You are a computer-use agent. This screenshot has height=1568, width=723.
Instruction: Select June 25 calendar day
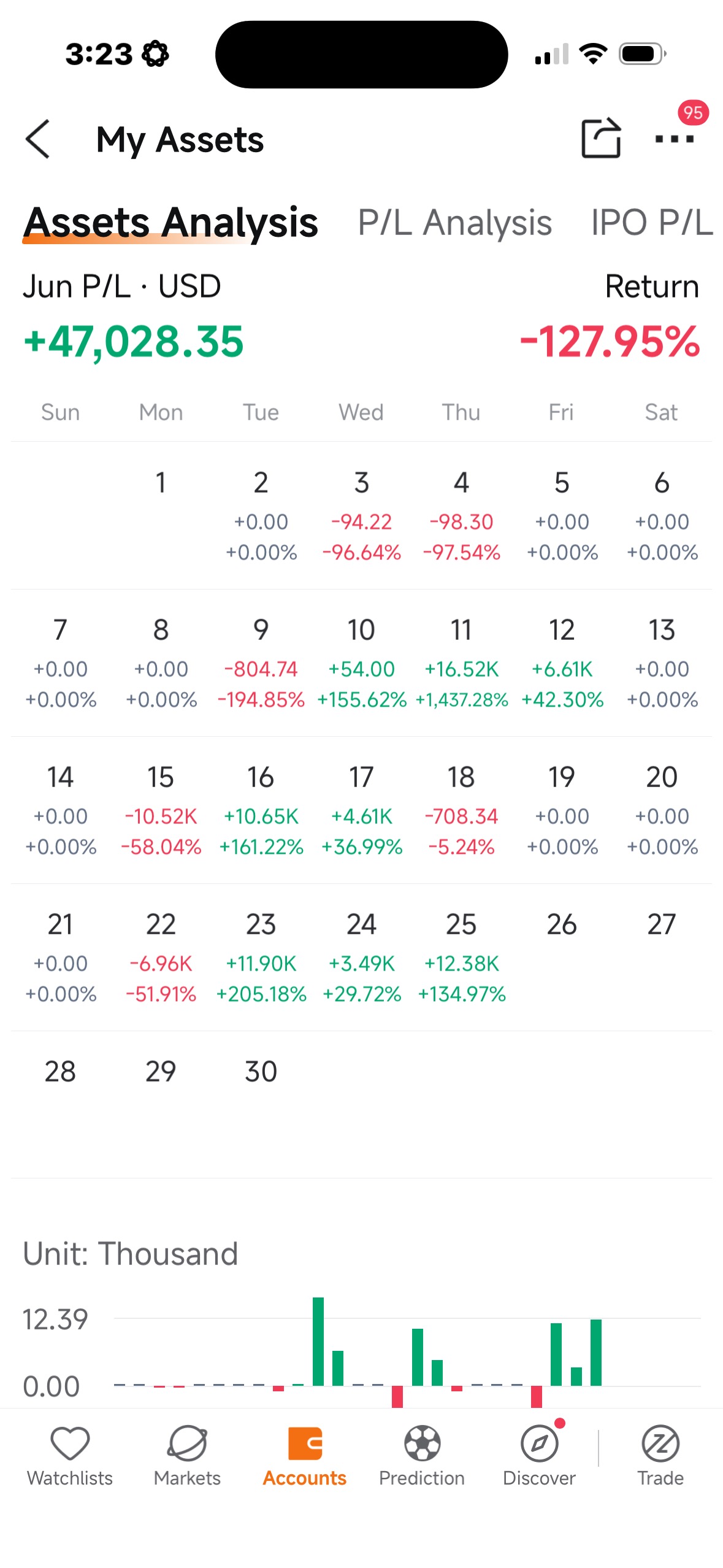tap(461, 958)
